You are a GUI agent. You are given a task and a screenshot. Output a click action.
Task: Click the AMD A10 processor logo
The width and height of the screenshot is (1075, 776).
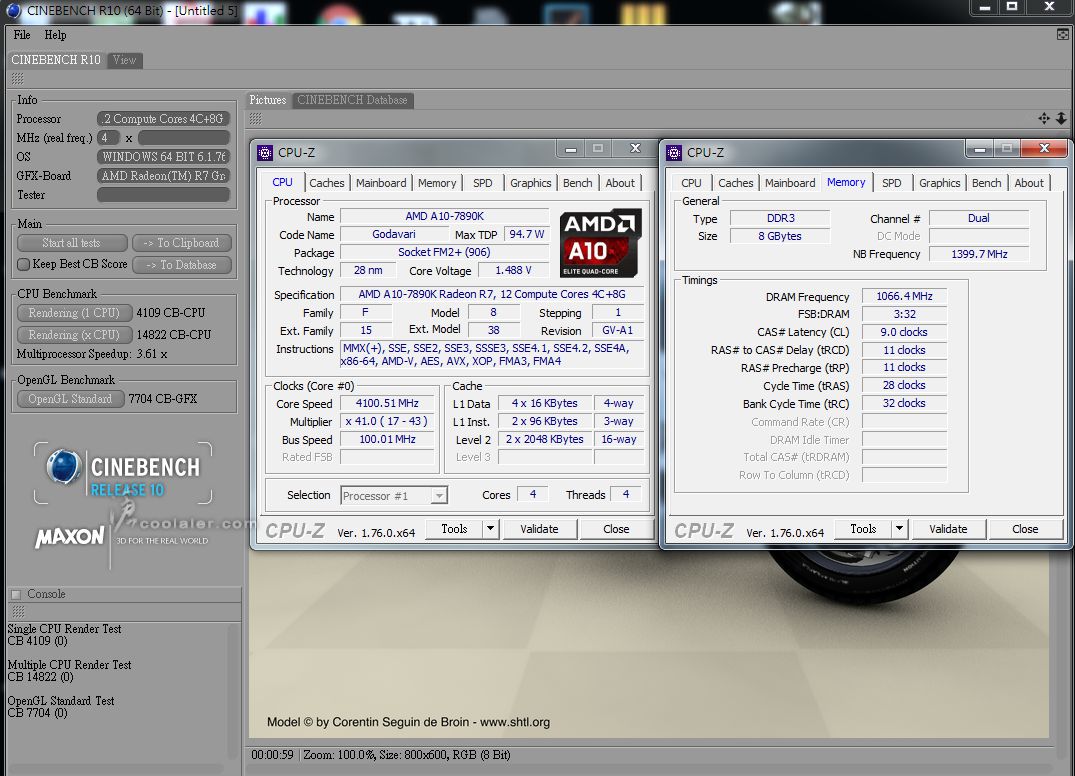[600, 243]
